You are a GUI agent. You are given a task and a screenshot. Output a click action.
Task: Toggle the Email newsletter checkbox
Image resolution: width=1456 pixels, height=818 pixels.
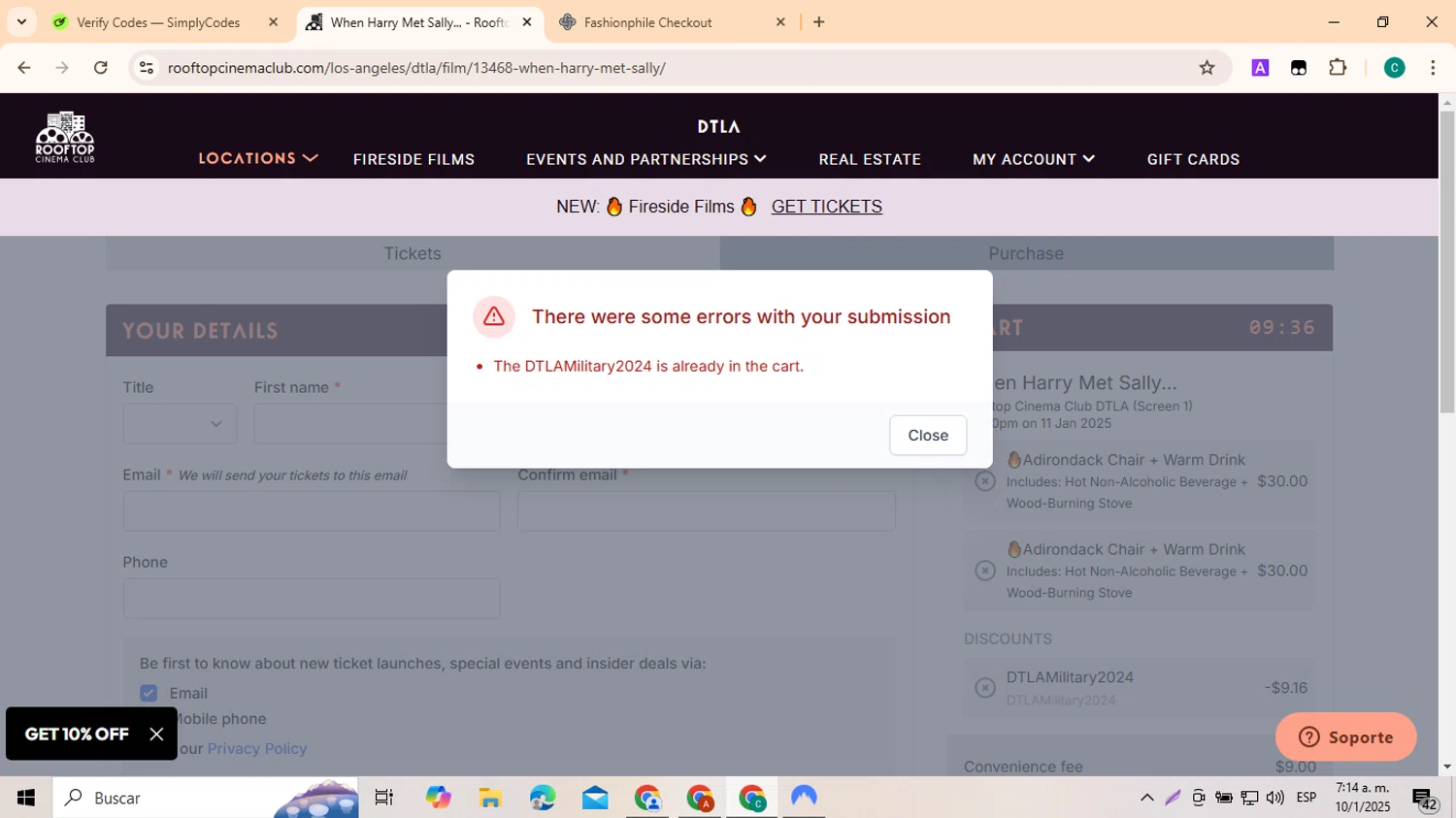[149, 693]
